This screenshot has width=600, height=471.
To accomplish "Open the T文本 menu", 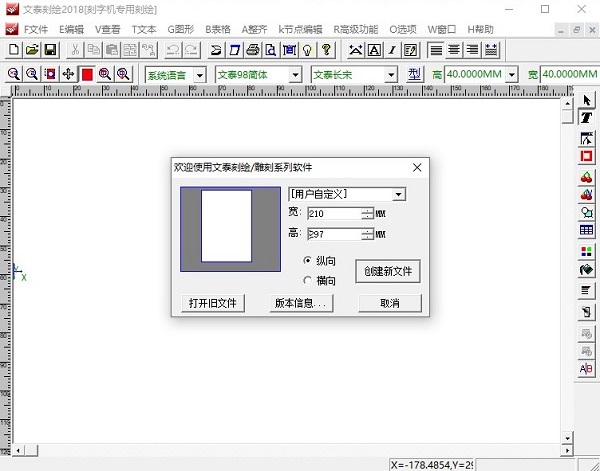I will click(144, 29).
